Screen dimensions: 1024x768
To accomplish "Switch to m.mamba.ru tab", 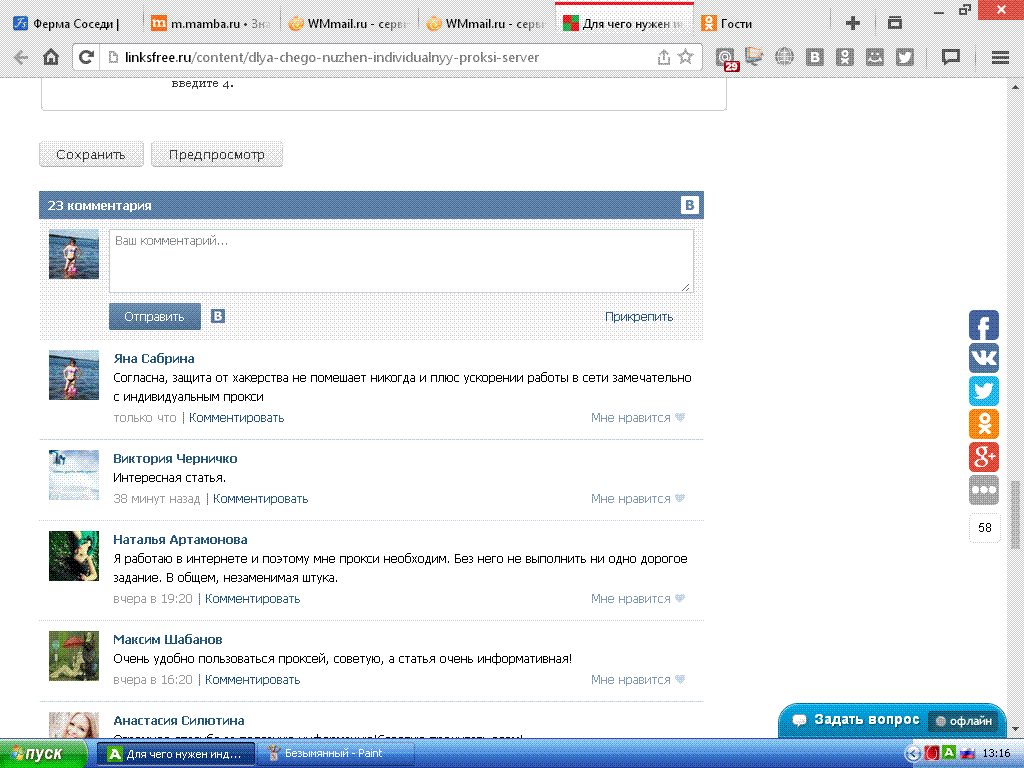I will coord(210,24).
